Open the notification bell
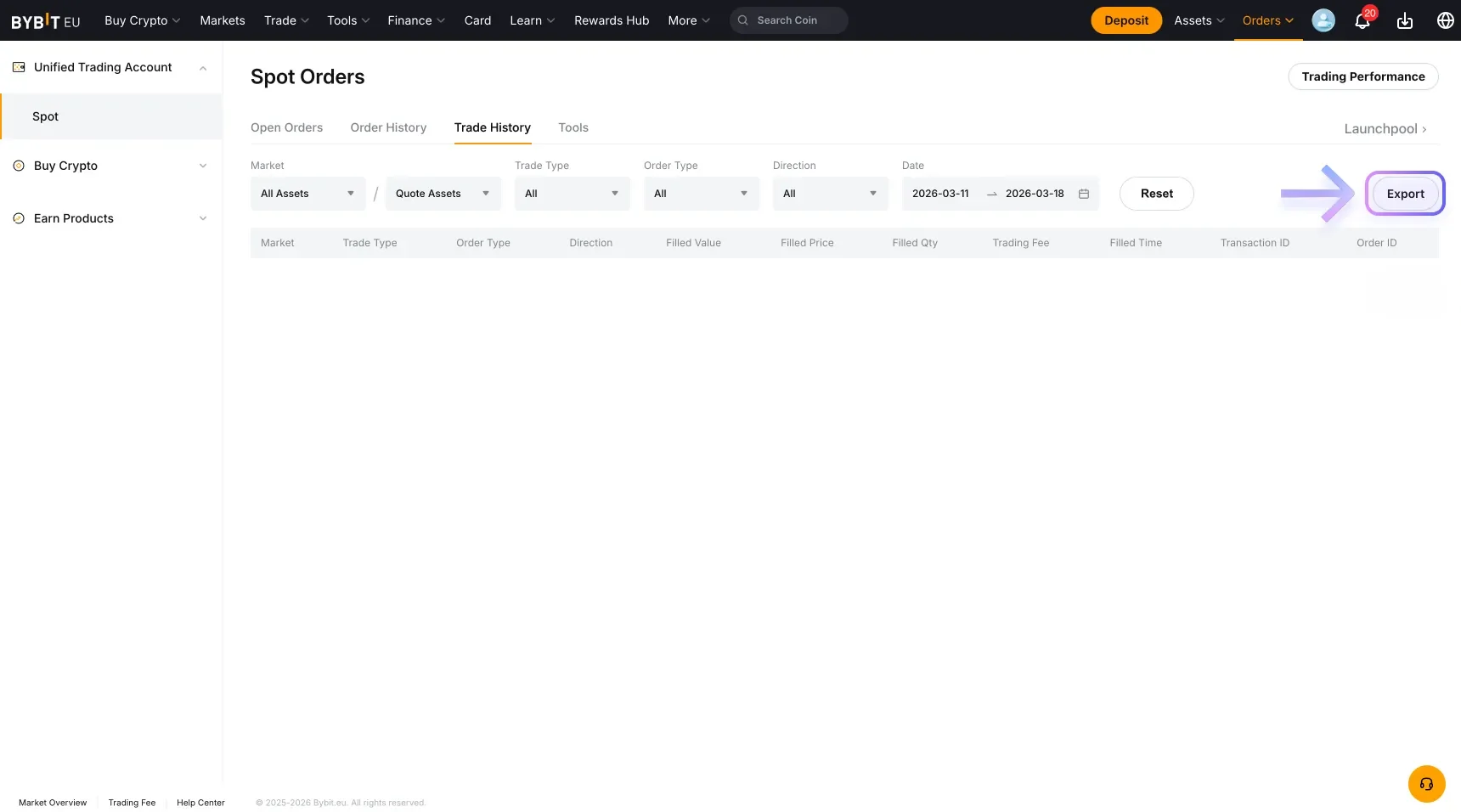Viewport: 1461px width, 812px height. tap(1362, 20)
